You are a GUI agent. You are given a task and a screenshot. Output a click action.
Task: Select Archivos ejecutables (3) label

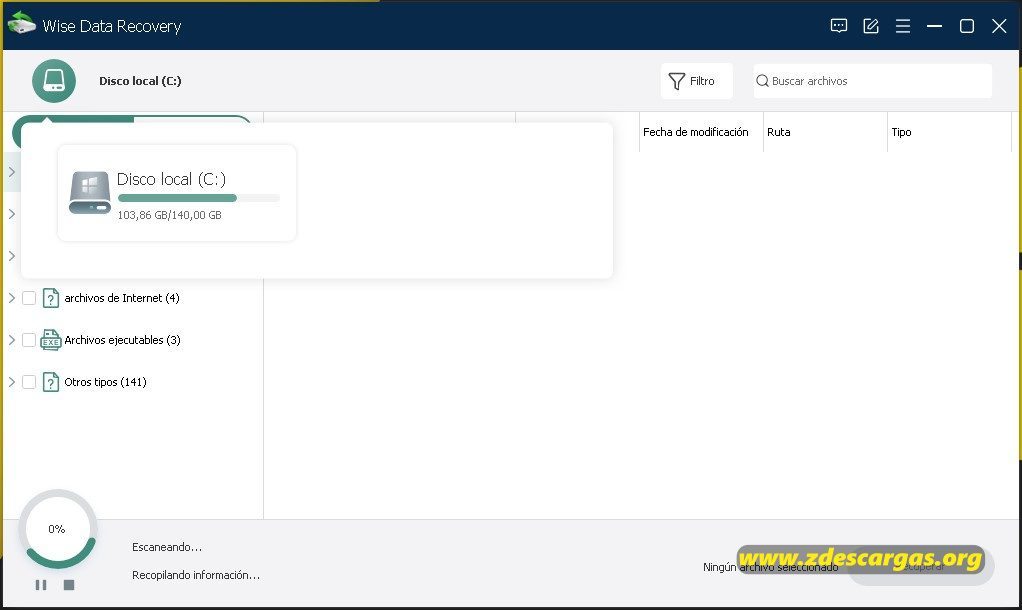tap(123, 340)
